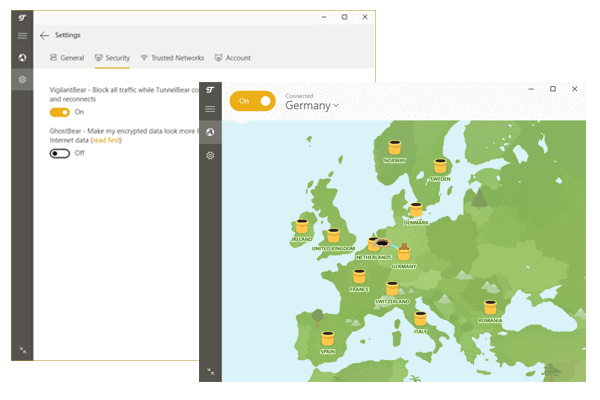Turn off the VPN On switch
The image size is (600, 400).
[x=253, y=101]
